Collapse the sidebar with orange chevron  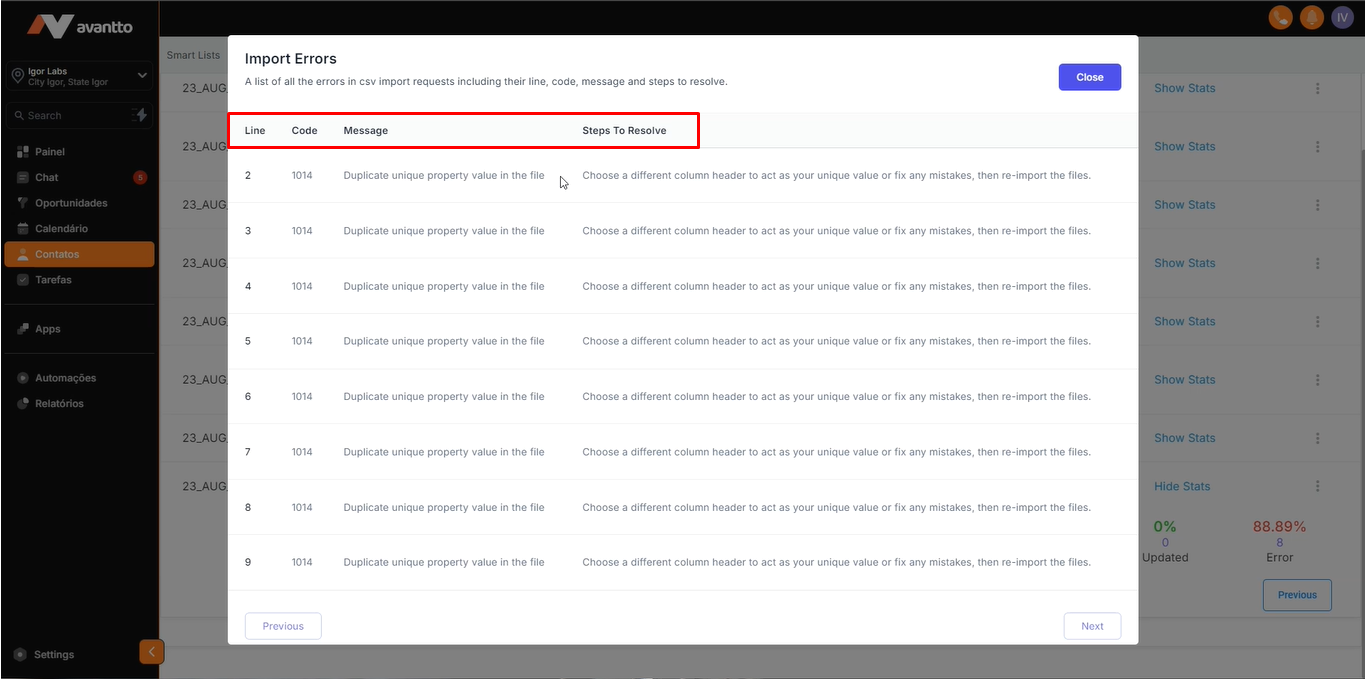(x=151, y=652)
